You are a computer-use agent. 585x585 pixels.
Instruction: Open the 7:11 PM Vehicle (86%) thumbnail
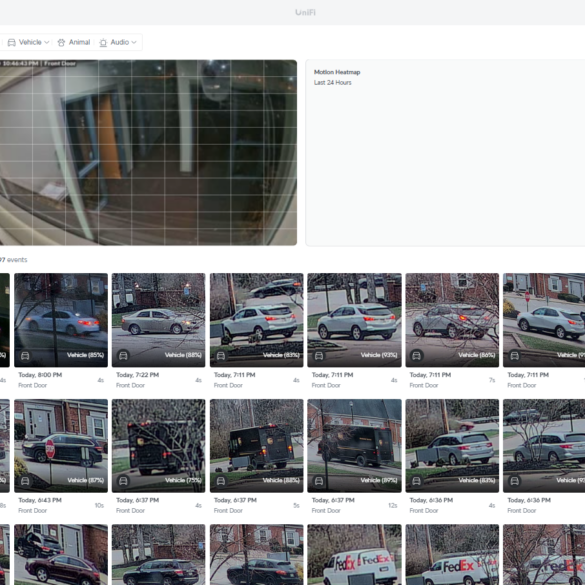coord(452,320)
